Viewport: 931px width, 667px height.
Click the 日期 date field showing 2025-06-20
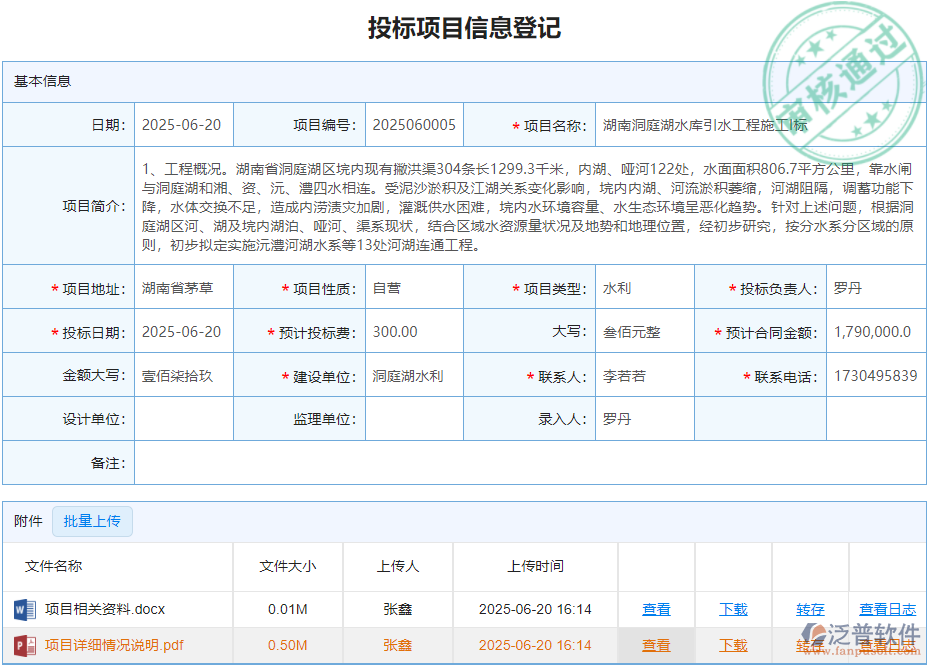tap(183, 124)
